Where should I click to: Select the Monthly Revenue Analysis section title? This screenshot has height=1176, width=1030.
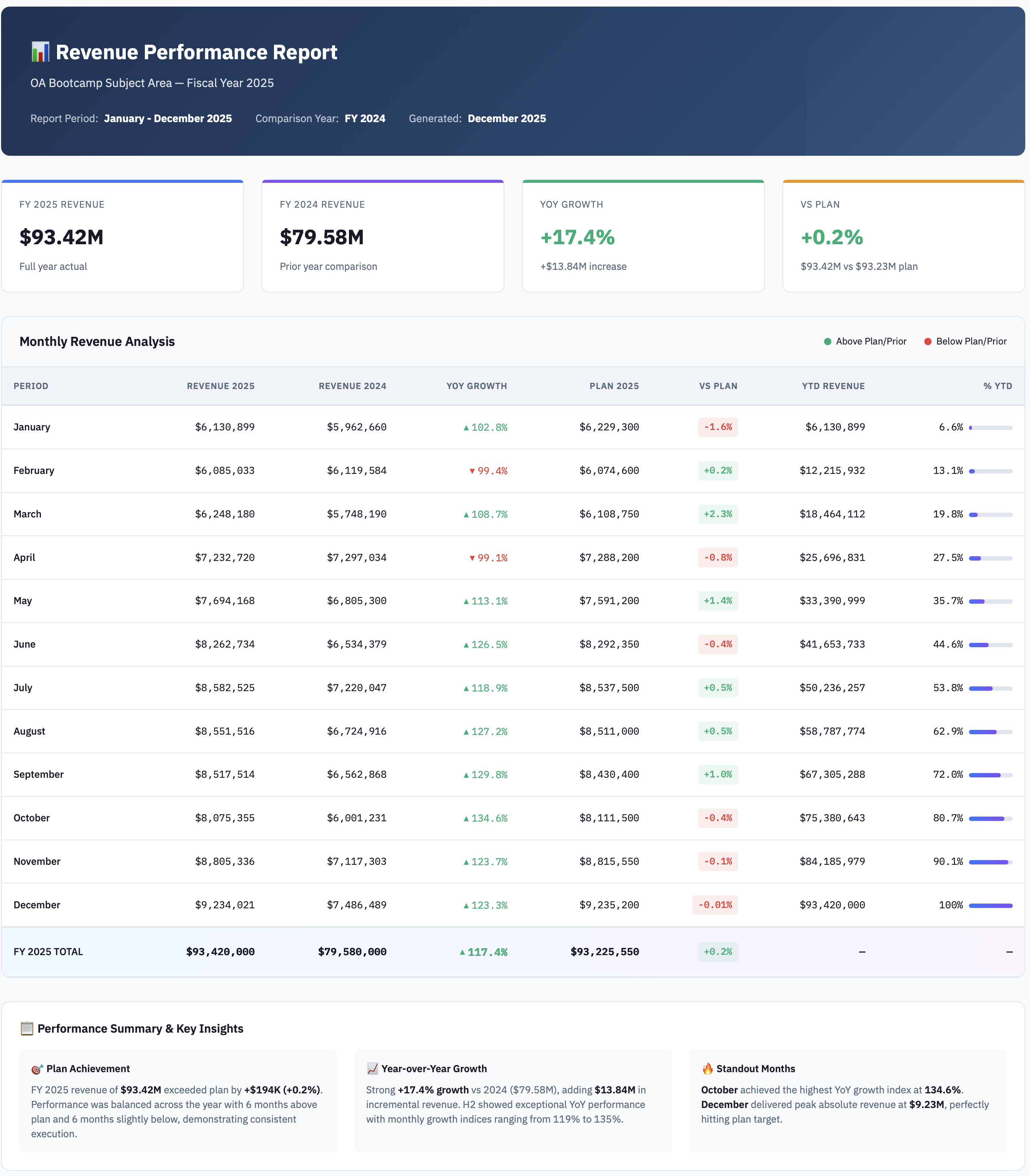point(97,341)
